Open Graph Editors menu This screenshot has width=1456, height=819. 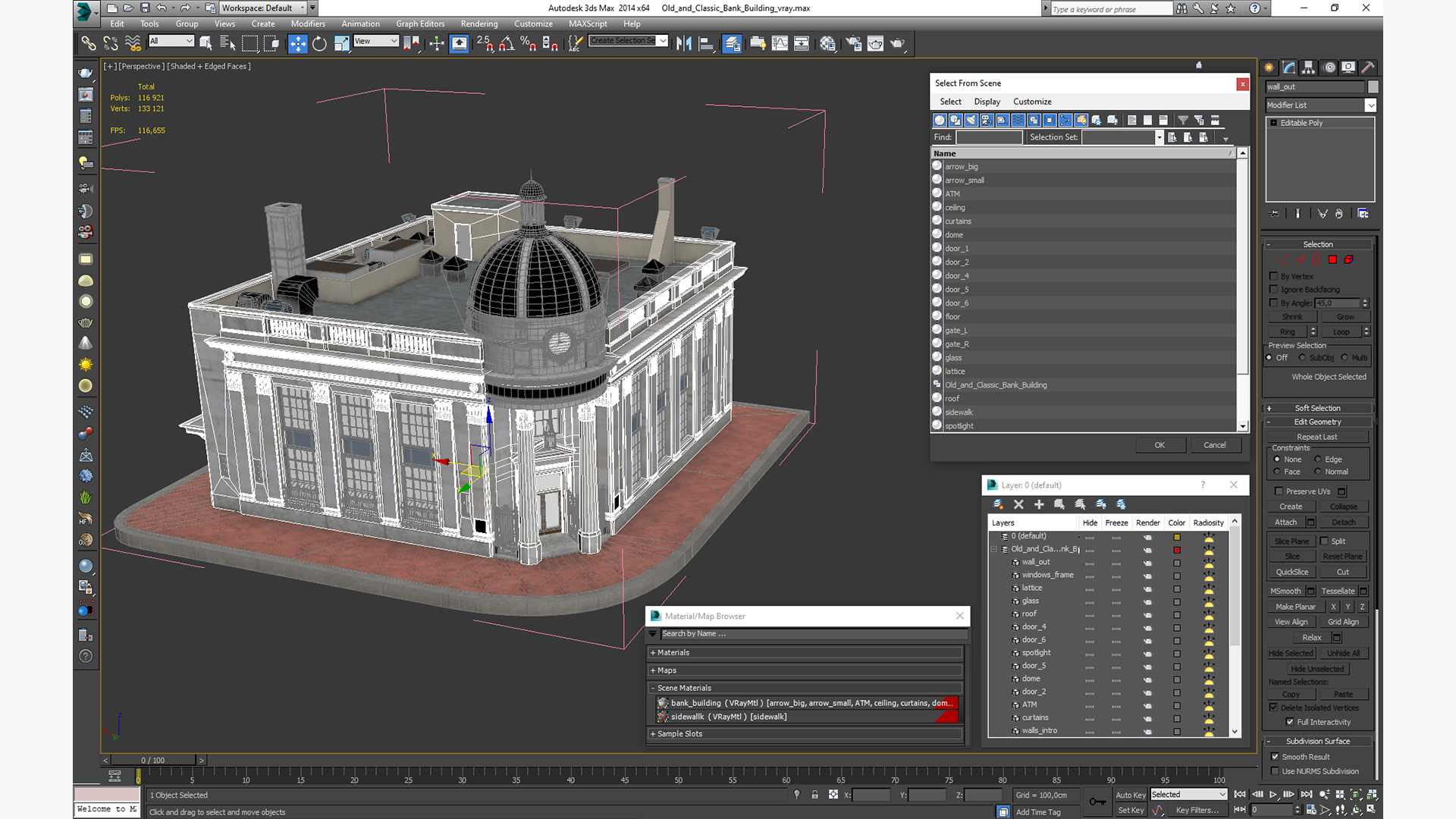(420, 24)
